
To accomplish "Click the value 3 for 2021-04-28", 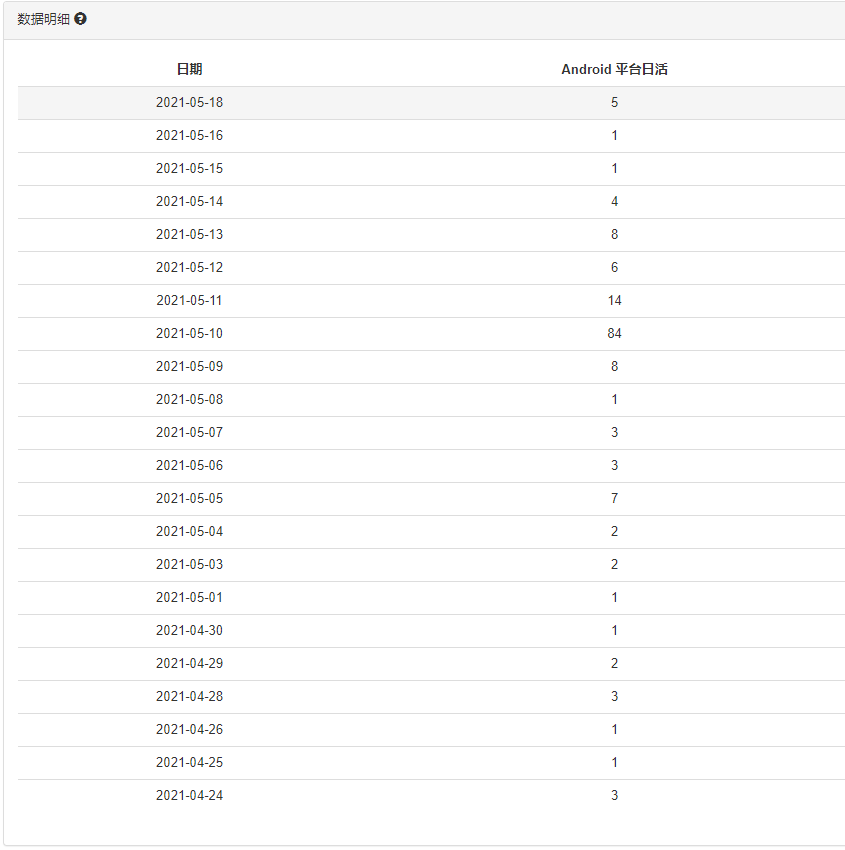I will click(614, 697).
